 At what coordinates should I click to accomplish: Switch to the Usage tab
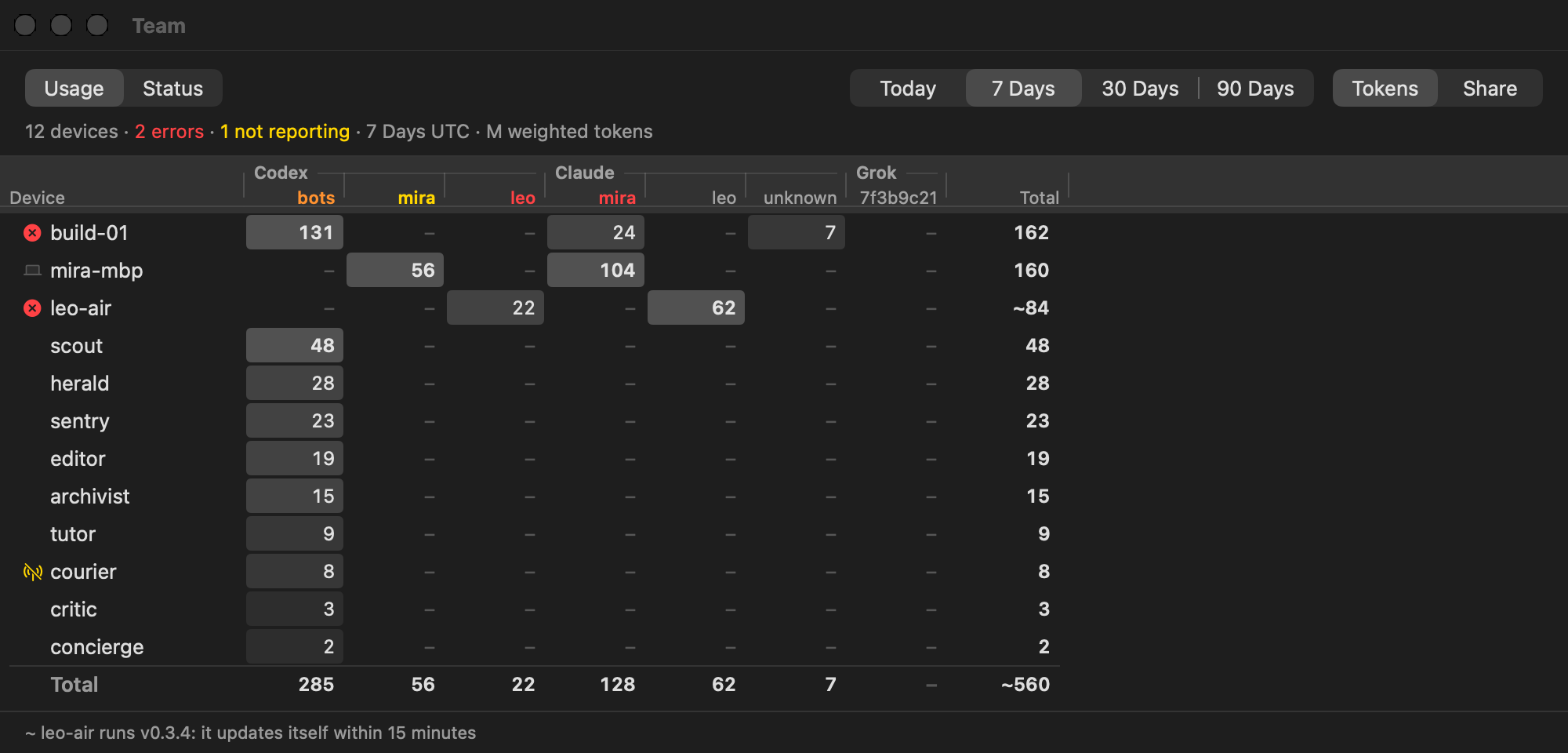point(74,88)
